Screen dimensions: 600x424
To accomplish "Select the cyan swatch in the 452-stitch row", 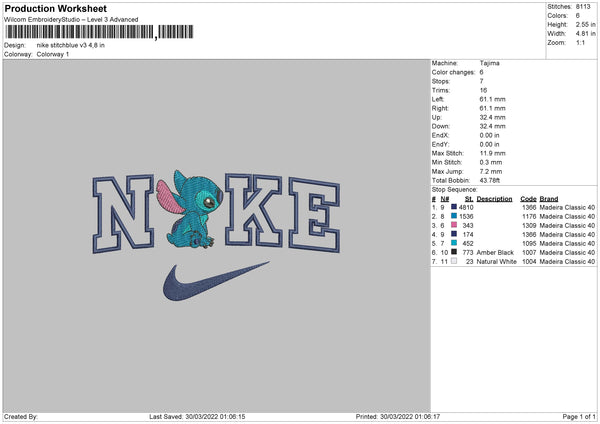I will (x=454, y=243).
